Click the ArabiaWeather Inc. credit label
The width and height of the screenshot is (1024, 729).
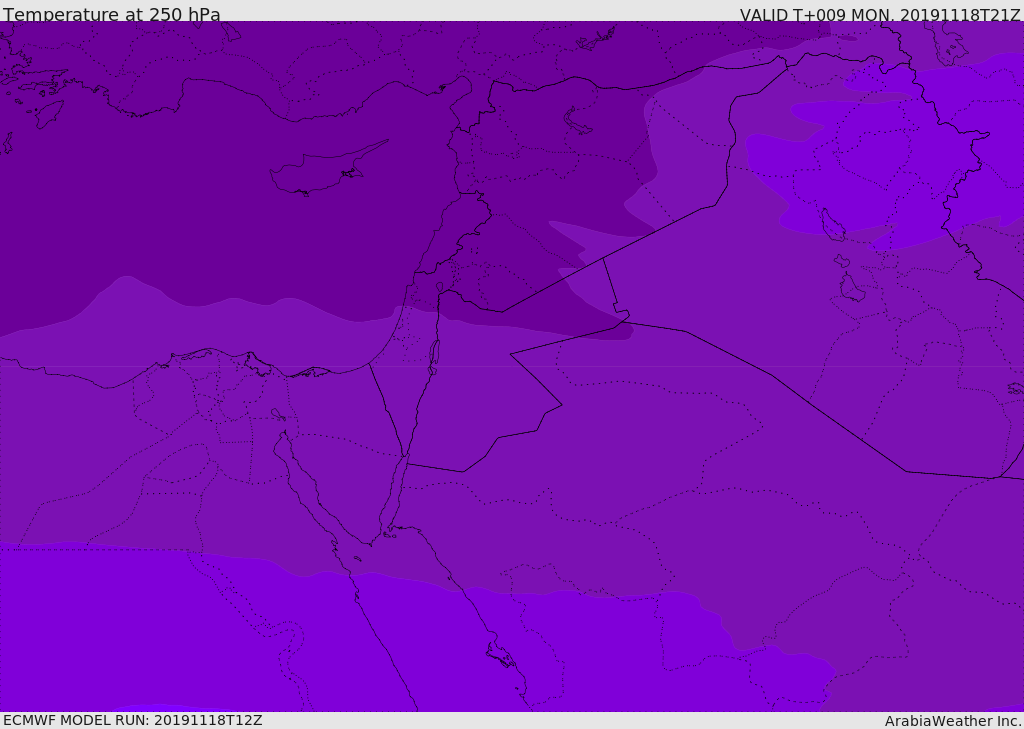pos(952,721)
